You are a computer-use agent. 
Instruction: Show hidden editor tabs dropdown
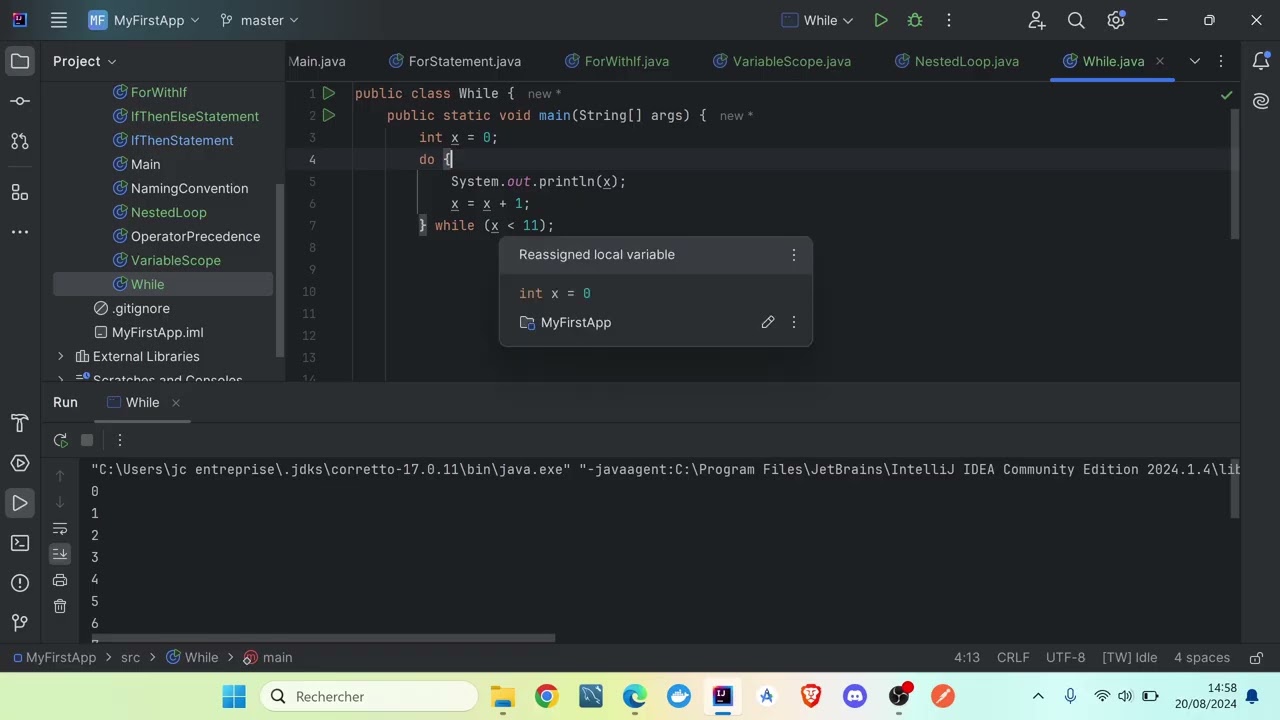[1194, 61]
